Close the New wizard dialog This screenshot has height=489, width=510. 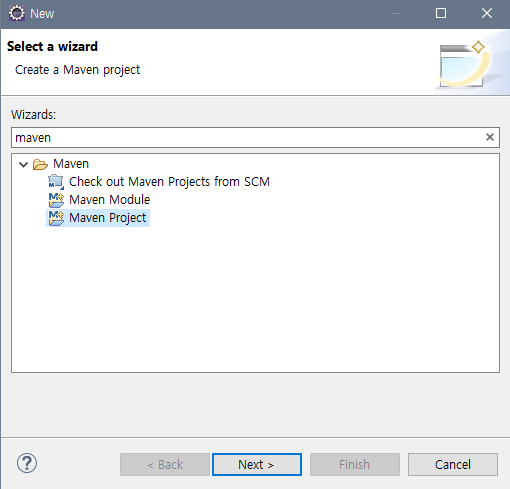[x=487, y=13]
